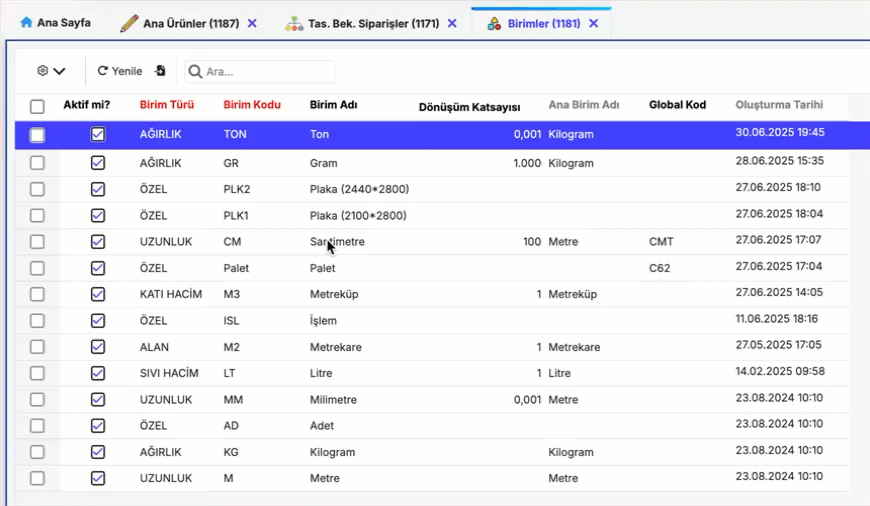
Task: Click the shapes icon on Birimler tab
Action: 494,23
